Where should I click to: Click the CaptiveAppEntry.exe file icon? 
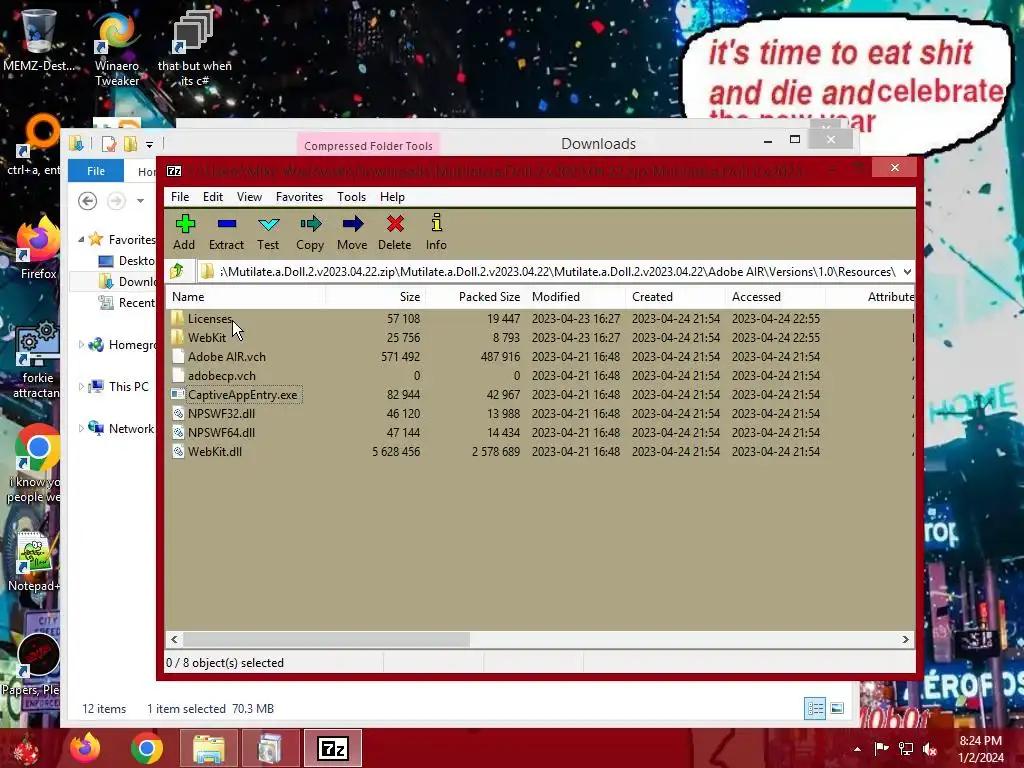point(178,394)
